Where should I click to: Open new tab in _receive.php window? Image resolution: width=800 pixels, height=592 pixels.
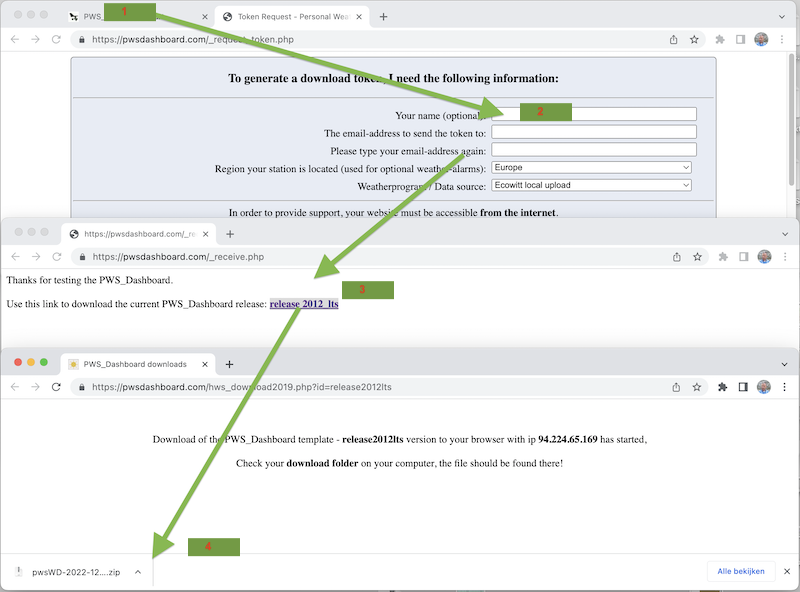tap(230, 234)
